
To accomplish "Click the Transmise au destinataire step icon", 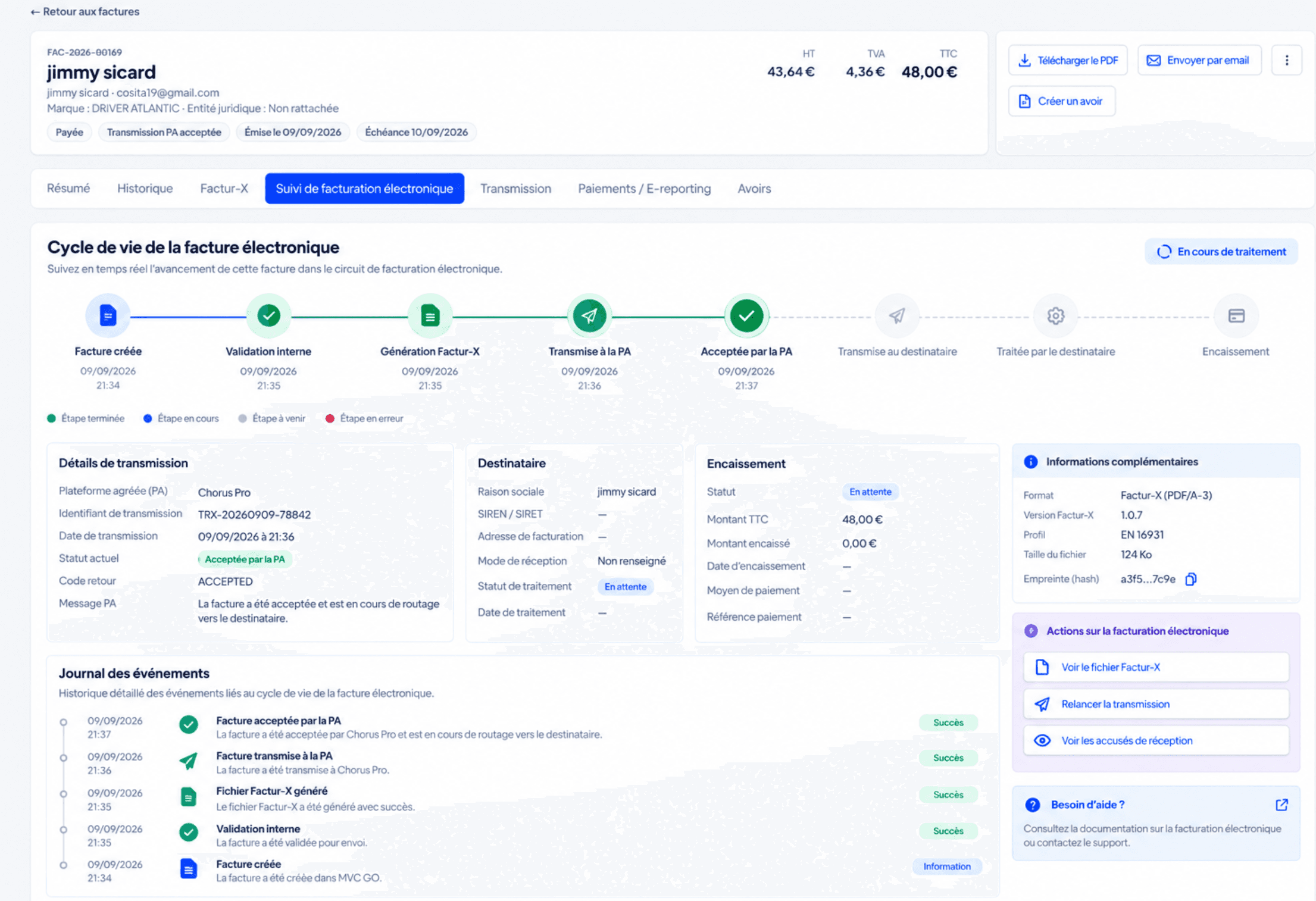I will [x=897, y=315].
